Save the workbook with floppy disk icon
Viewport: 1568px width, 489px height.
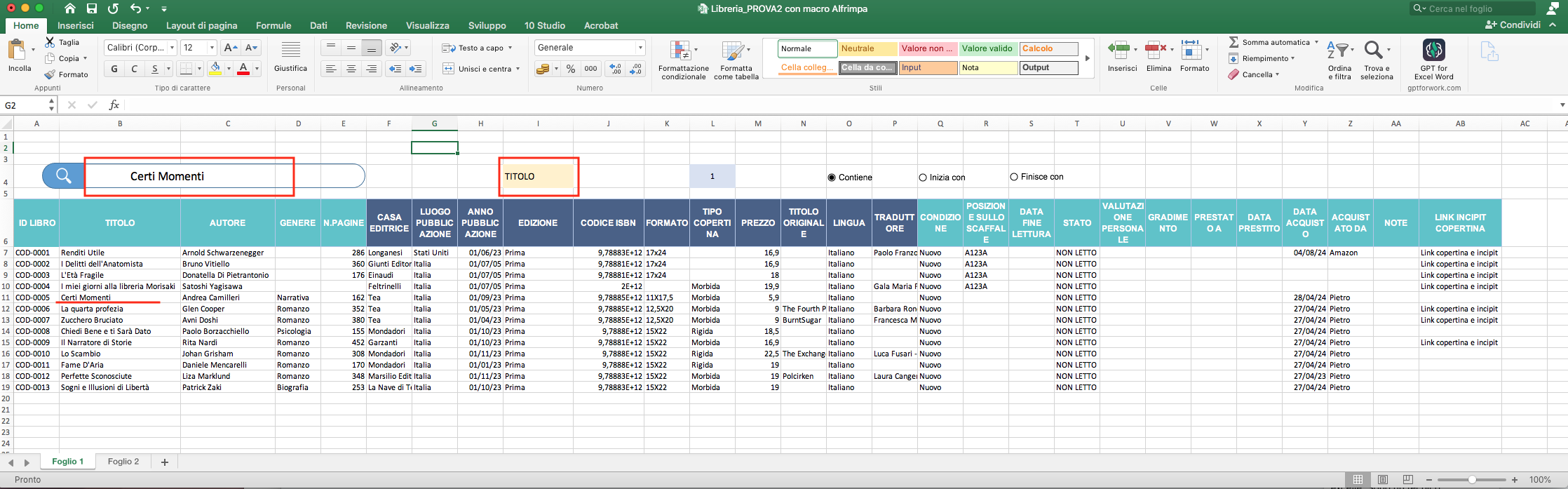92,8
